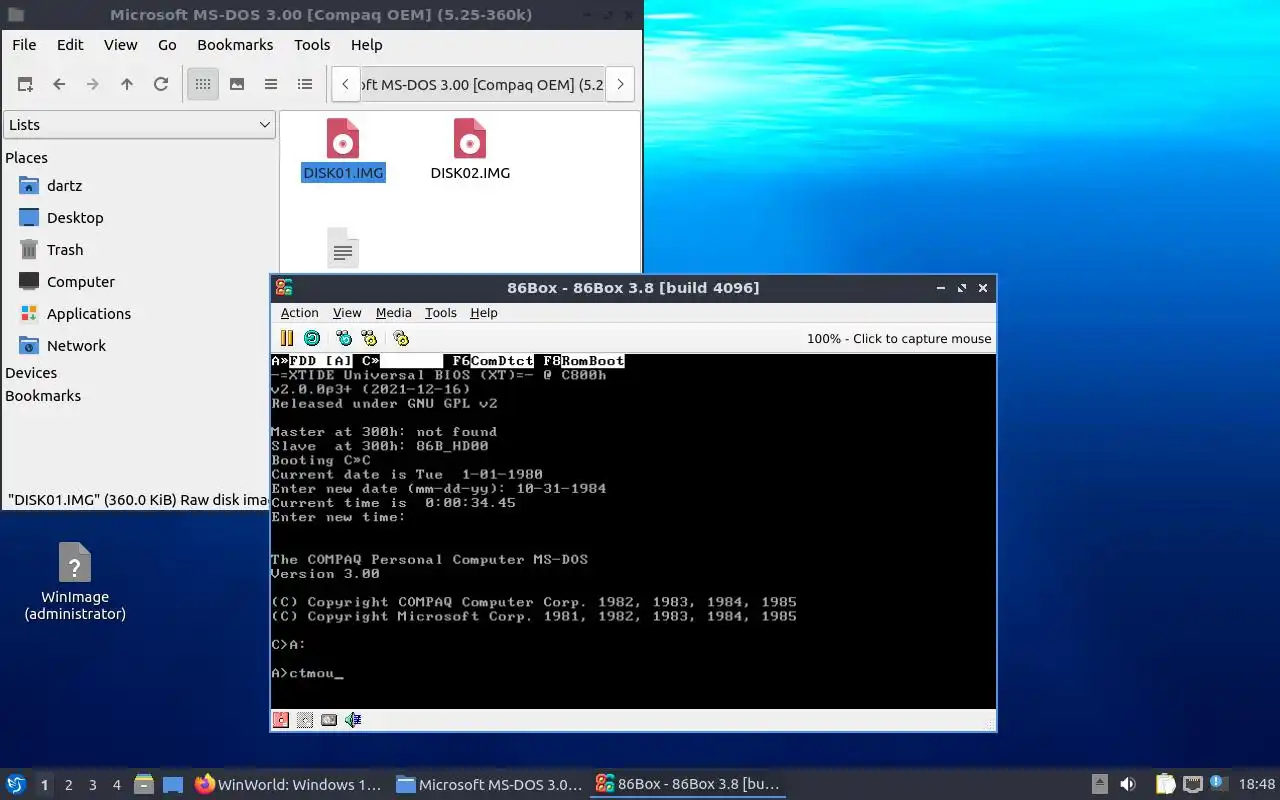1280x800 pixels.
Task: Switch to 86Box taskbar window
Action: (688, 785)
